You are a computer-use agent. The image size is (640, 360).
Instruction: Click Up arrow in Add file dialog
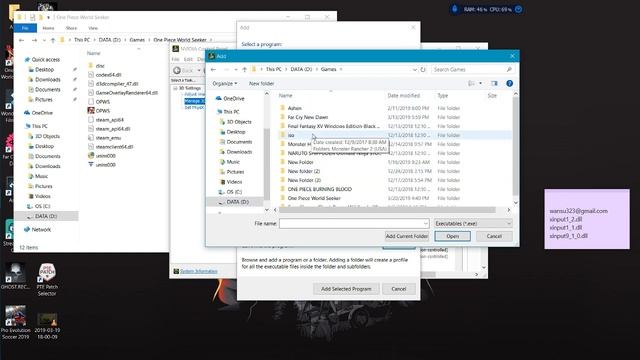pyautogui.click(x=244, y=69)
